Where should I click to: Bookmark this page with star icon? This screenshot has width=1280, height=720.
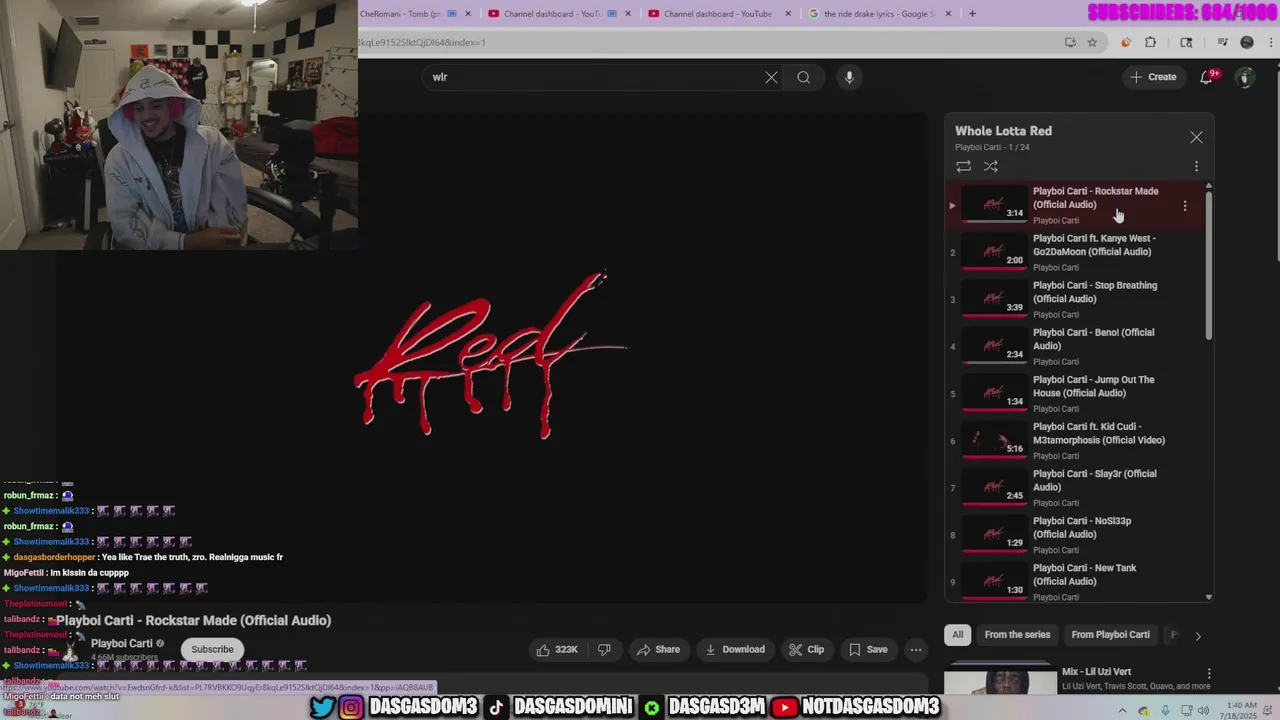[x=1092, y=42]
